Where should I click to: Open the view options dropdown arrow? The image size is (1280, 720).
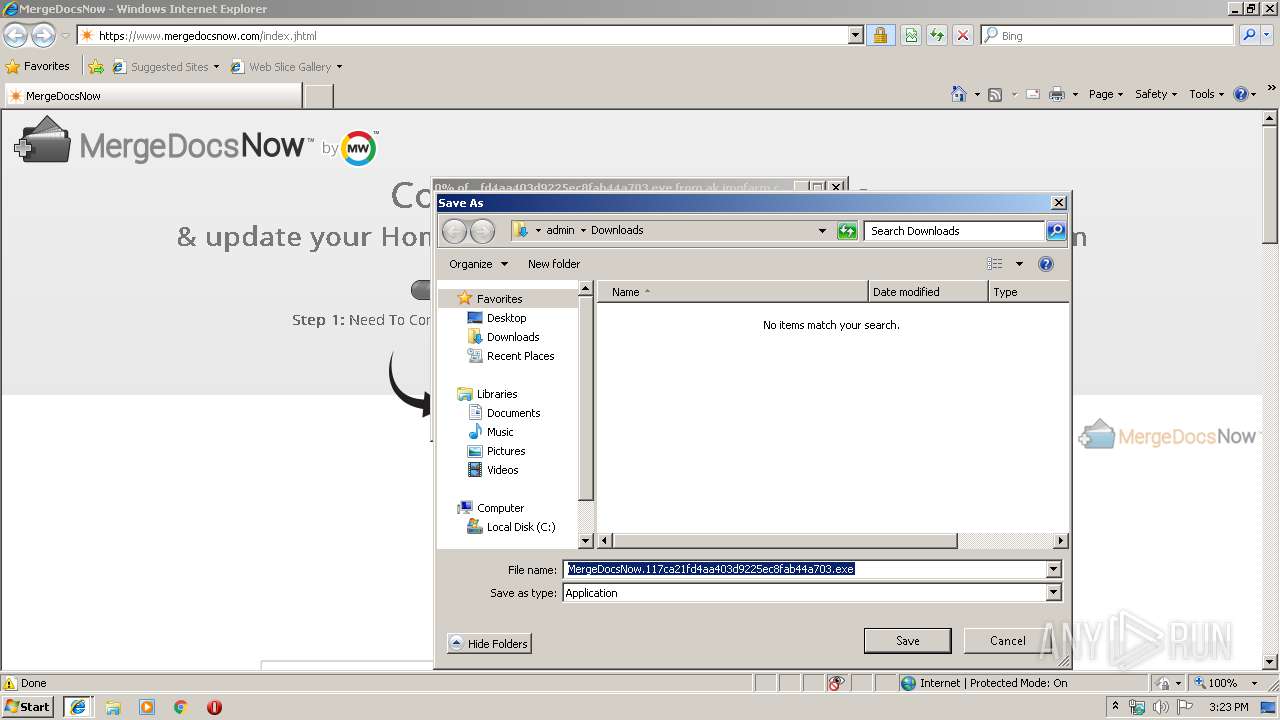[1019, 264]
